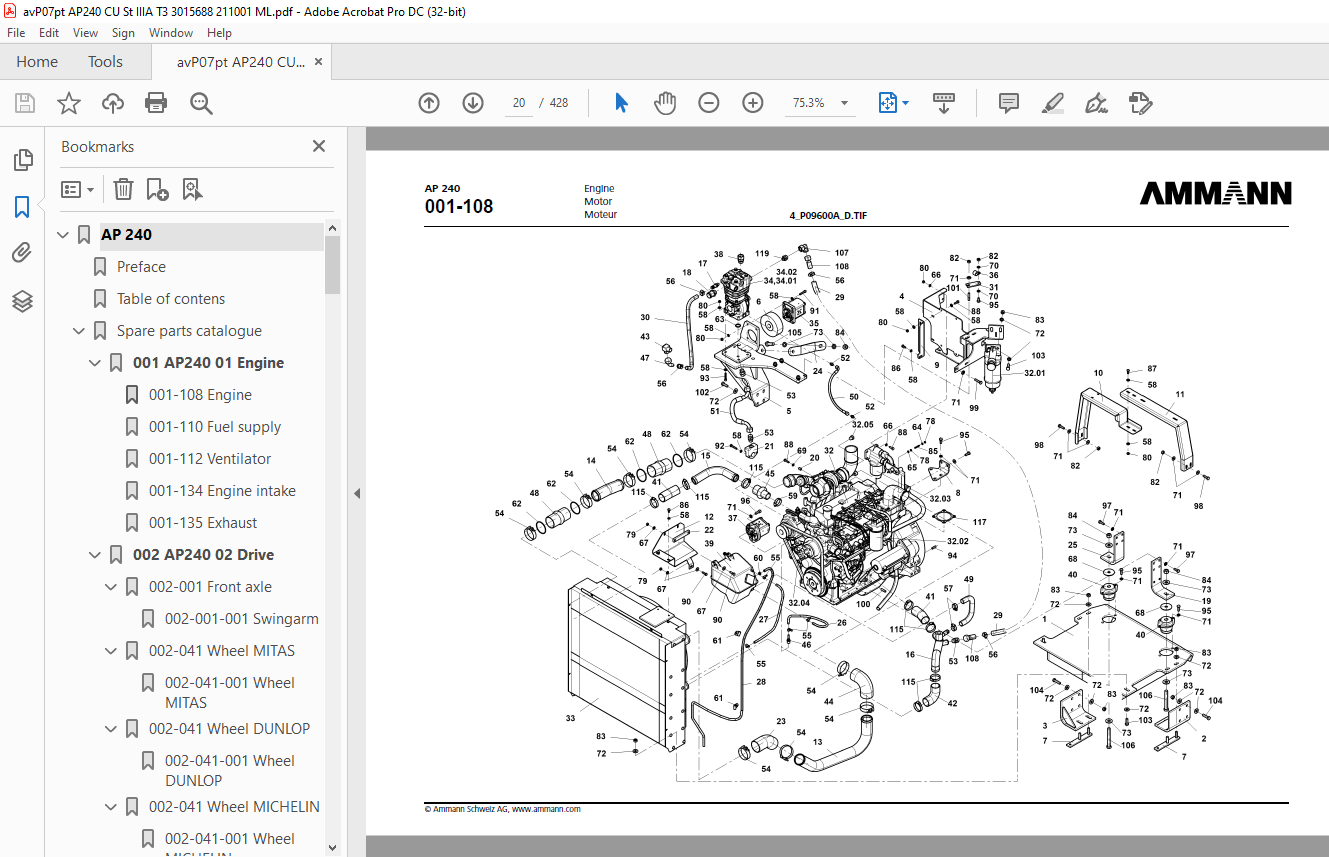
Task: Open the Table of contens bookmark
Action: 171,299
